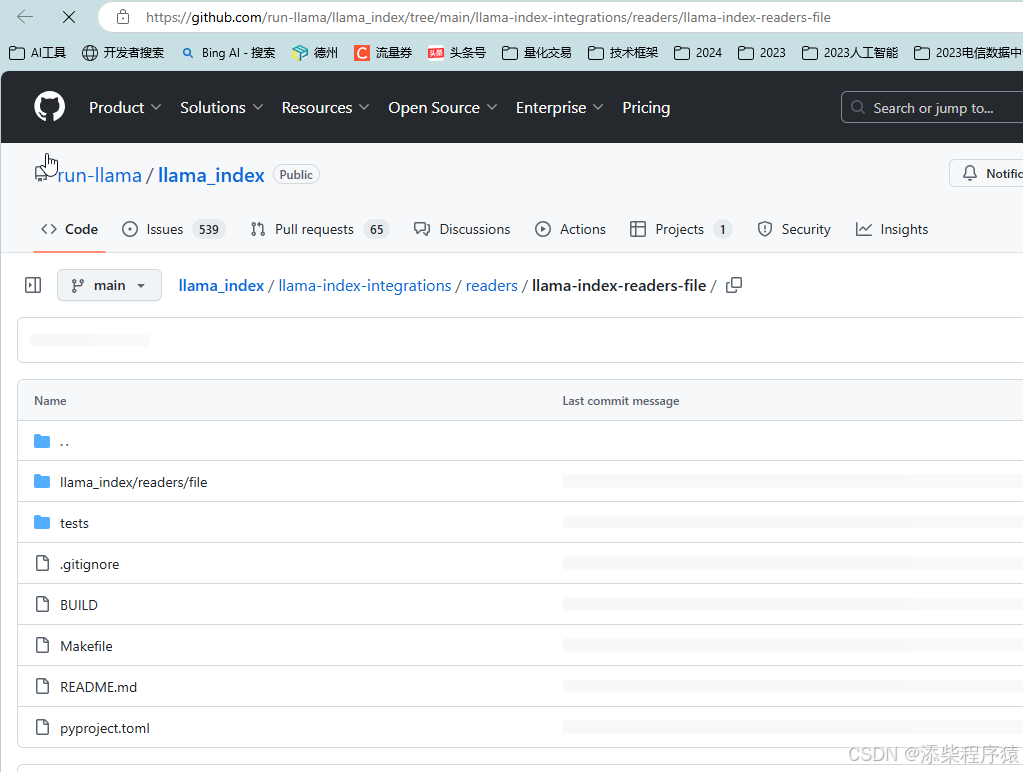Open the Discussions tab
Screen dimensions: 1023x772
[x=462, y=229]
